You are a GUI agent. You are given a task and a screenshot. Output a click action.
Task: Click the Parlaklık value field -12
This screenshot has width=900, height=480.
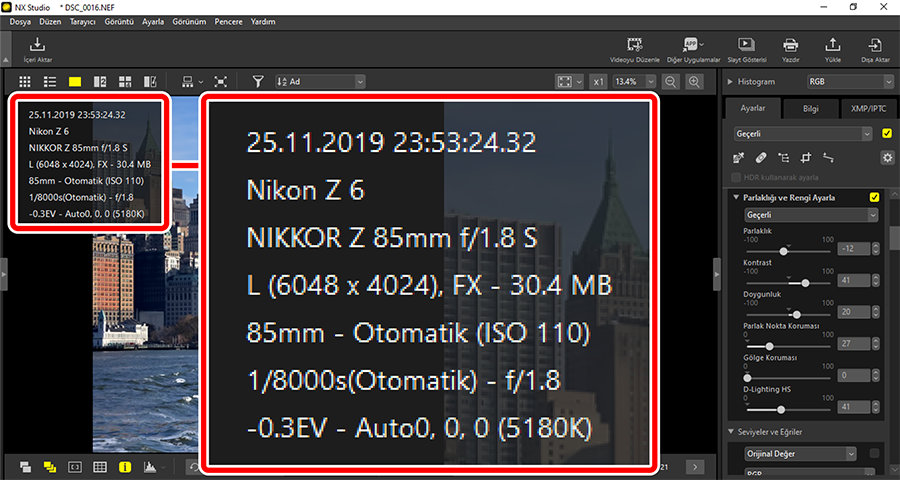(x=854, y=249)
